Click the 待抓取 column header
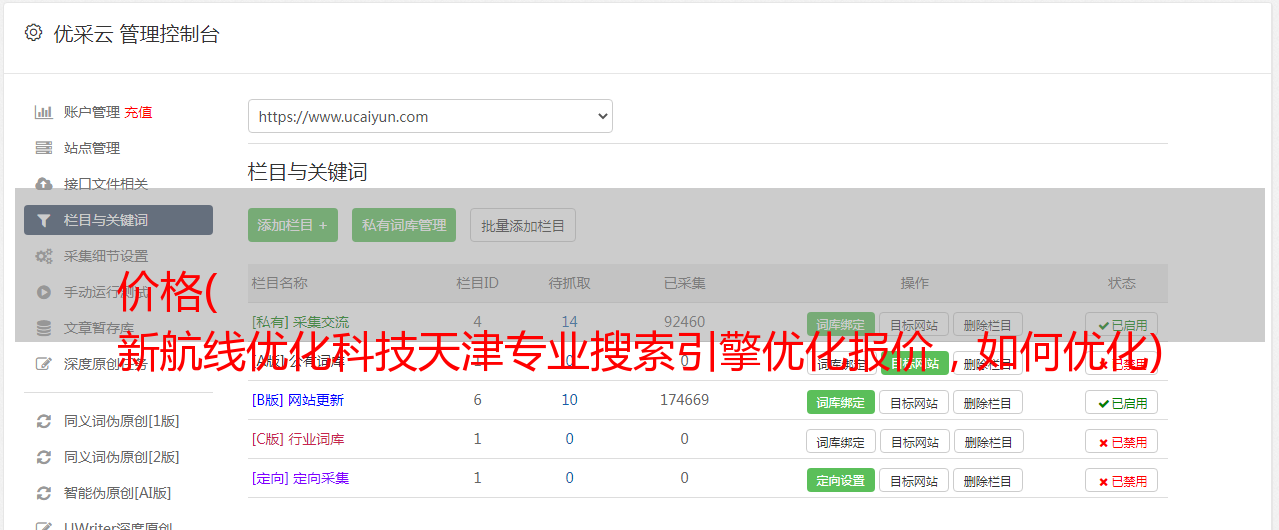Image resolution: width=1279 pixels, height=530 pixels. click(569, 283)
